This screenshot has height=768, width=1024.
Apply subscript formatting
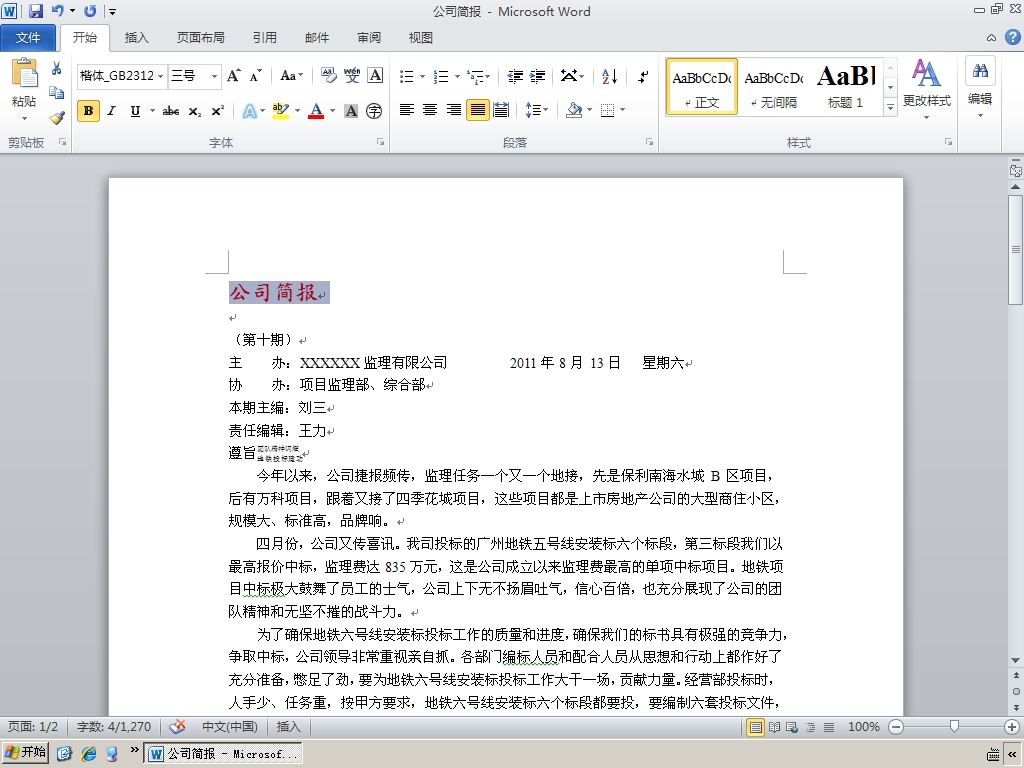coord(195,111)
